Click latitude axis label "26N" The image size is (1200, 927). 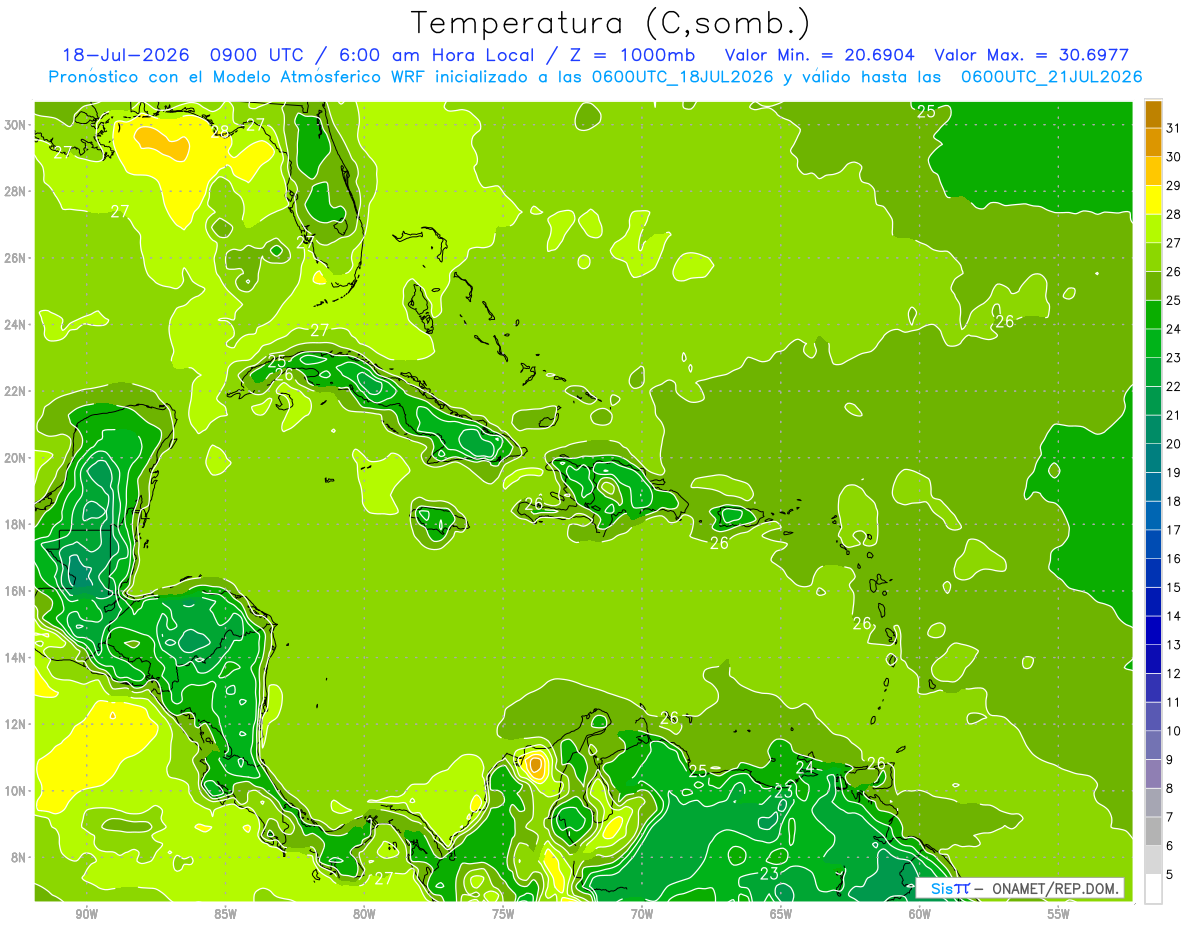17,258
